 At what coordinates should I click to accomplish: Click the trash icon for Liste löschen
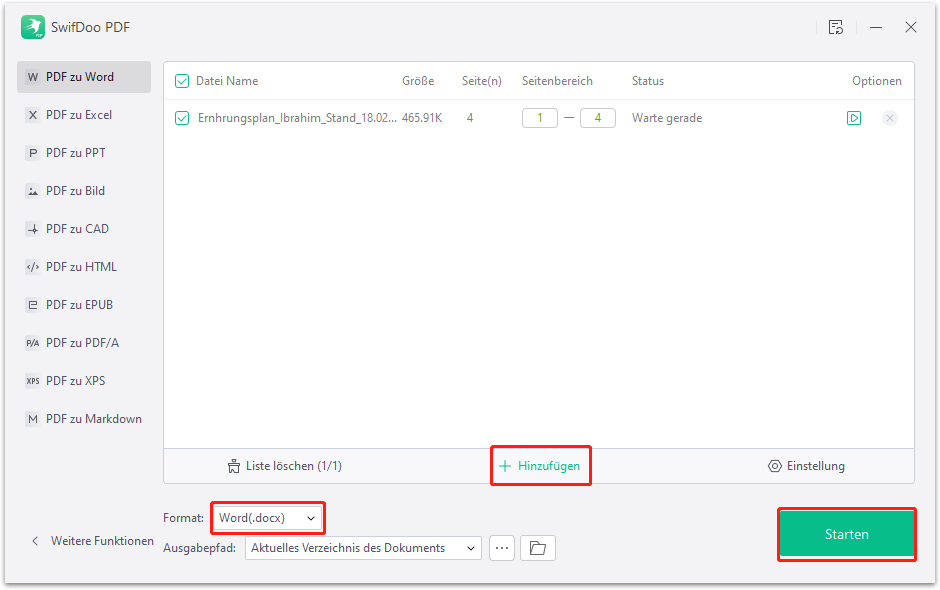pos(235,466)
